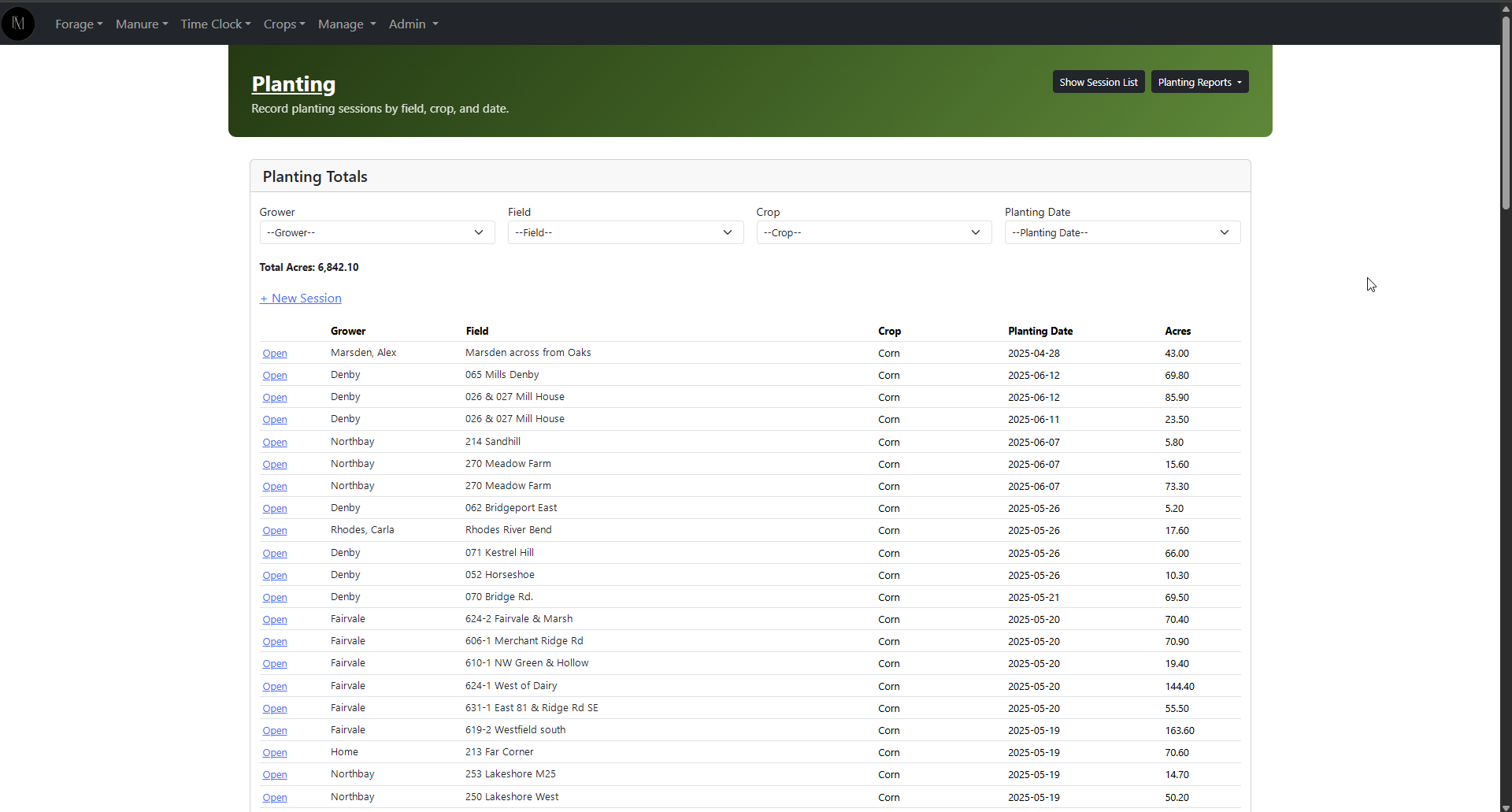This screenshot has height=812, width=1512.
Task: Open the Manage menu
Action: point(347,24)
